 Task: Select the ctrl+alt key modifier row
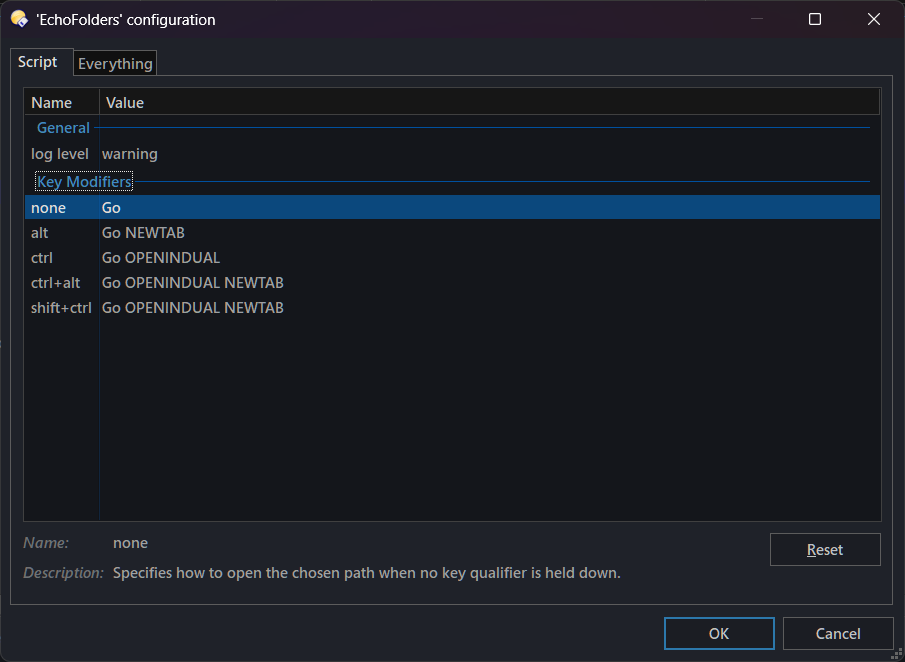56,283
